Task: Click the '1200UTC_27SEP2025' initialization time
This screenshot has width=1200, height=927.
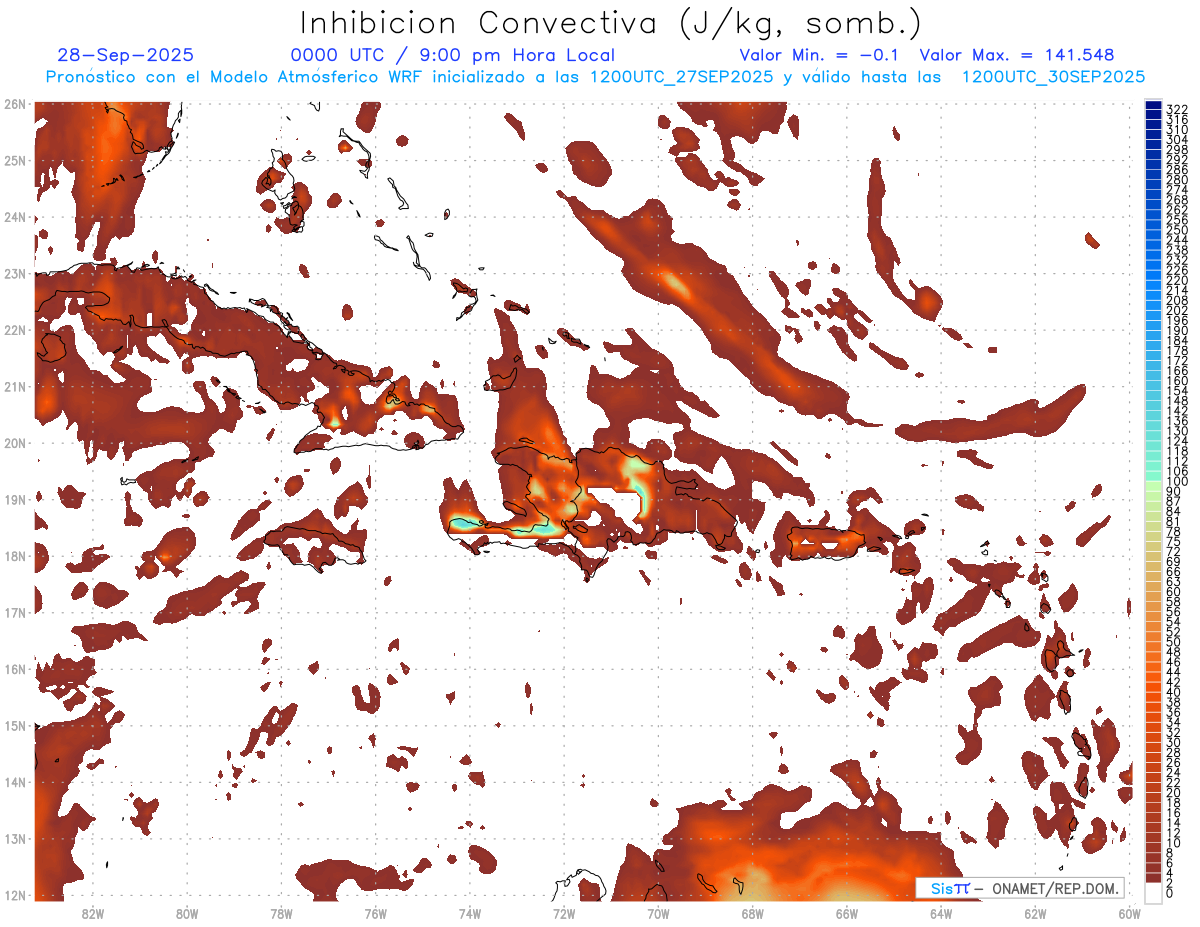Action: tap(680, 77)
